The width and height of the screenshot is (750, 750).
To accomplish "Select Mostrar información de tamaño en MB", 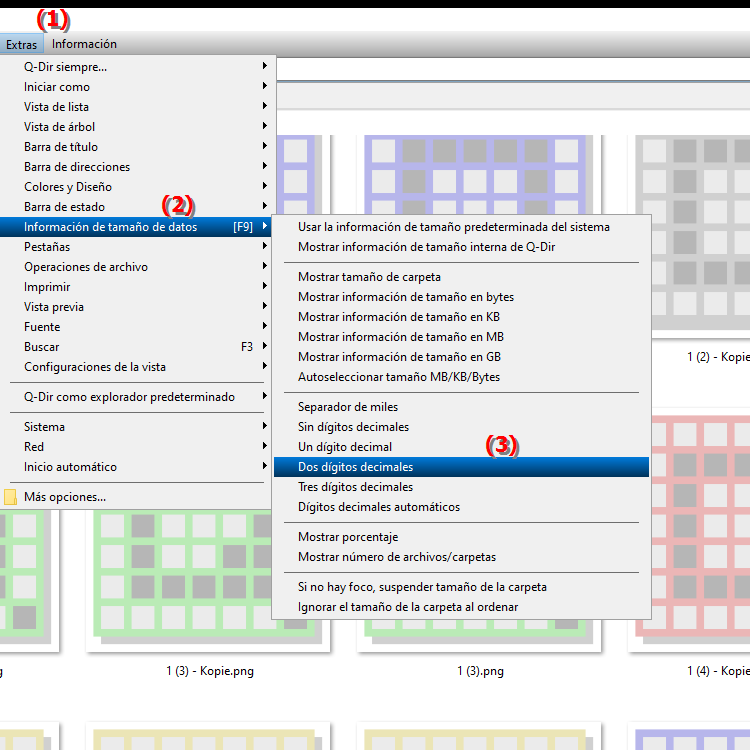I will (461, 337).
